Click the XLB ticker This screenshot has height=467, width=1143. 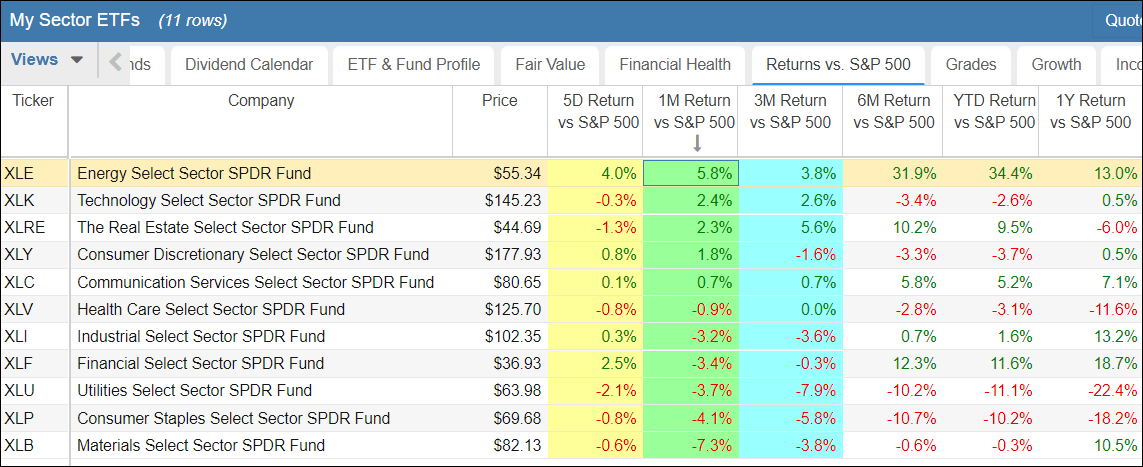pyautogui.click(x=18, y=445)
